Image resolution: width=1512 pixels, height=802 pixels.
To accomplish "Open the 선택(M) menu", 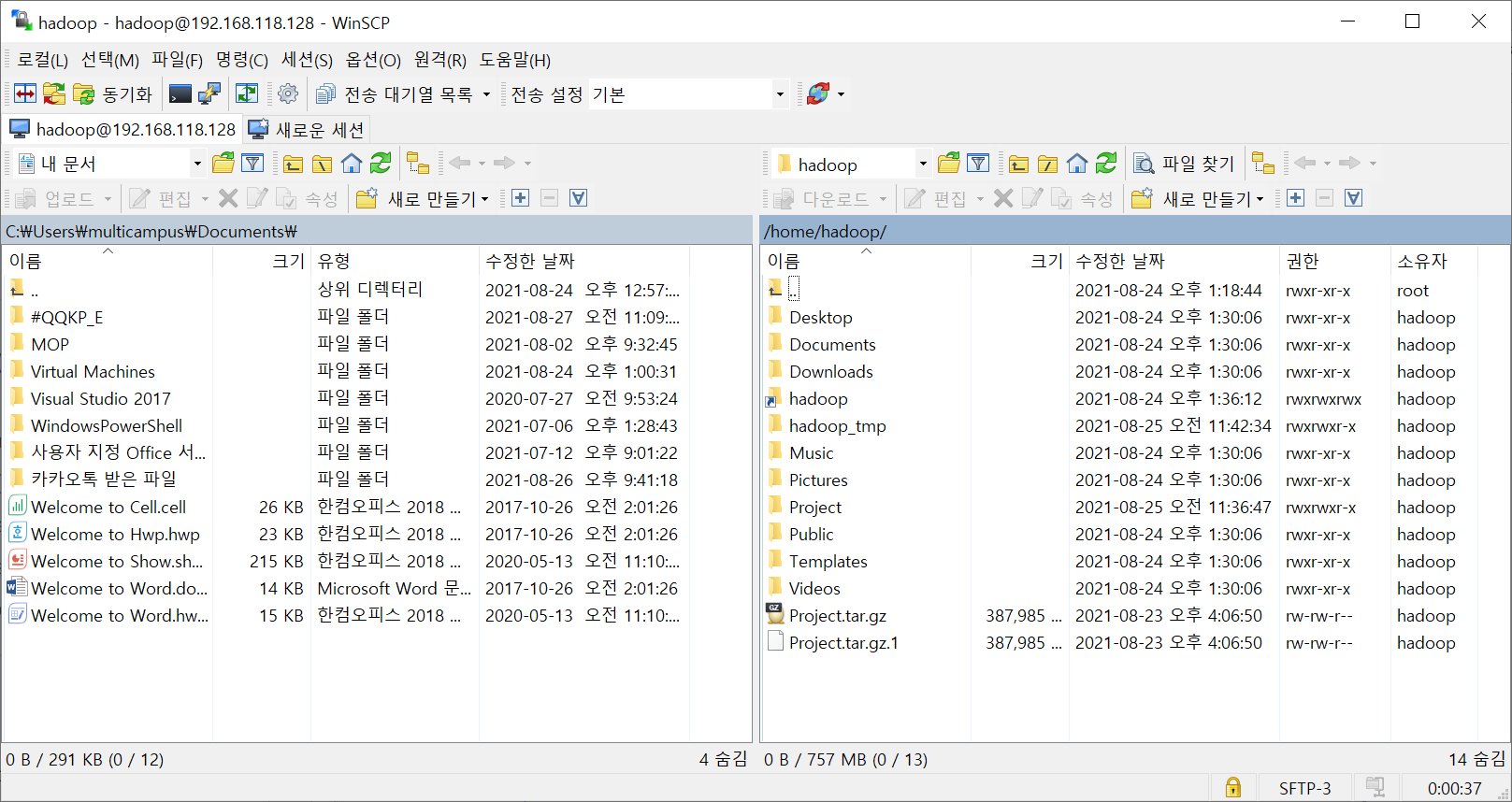I will click(110, 60).
